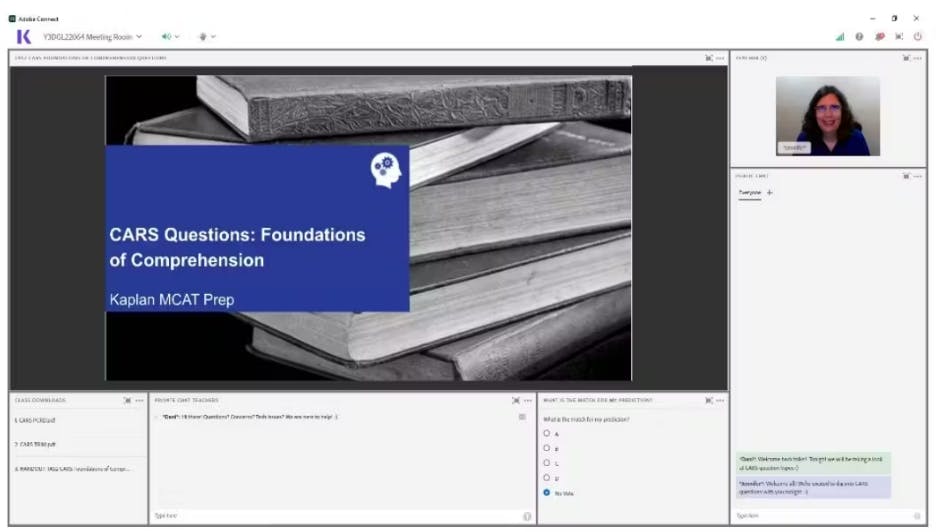Click the CARS Questions presentation slide
936x532 pixels.
tap(368, 227)
